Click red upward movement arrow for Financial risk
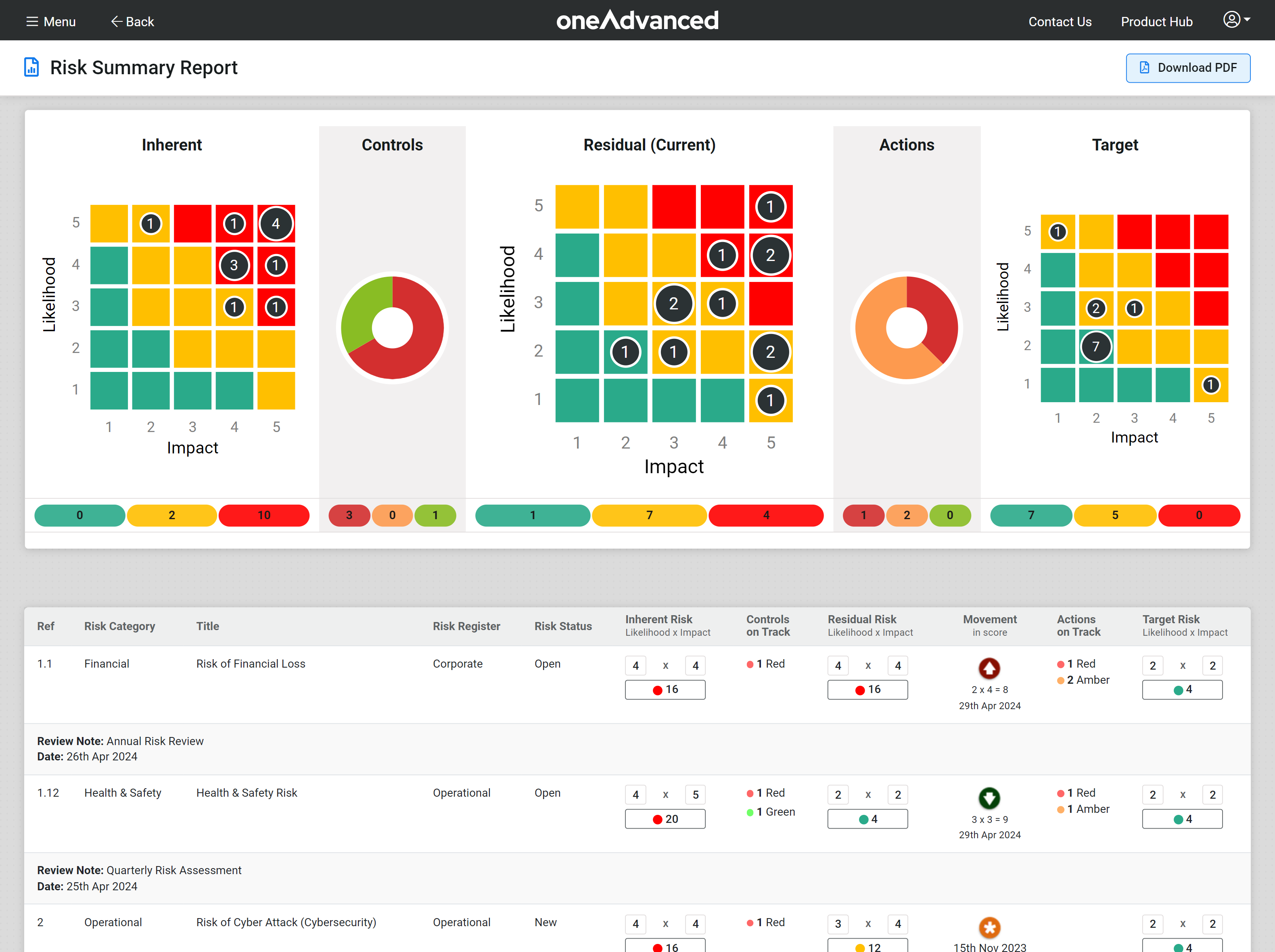This screenshot has height=952, width=1275. coord(989,668)
